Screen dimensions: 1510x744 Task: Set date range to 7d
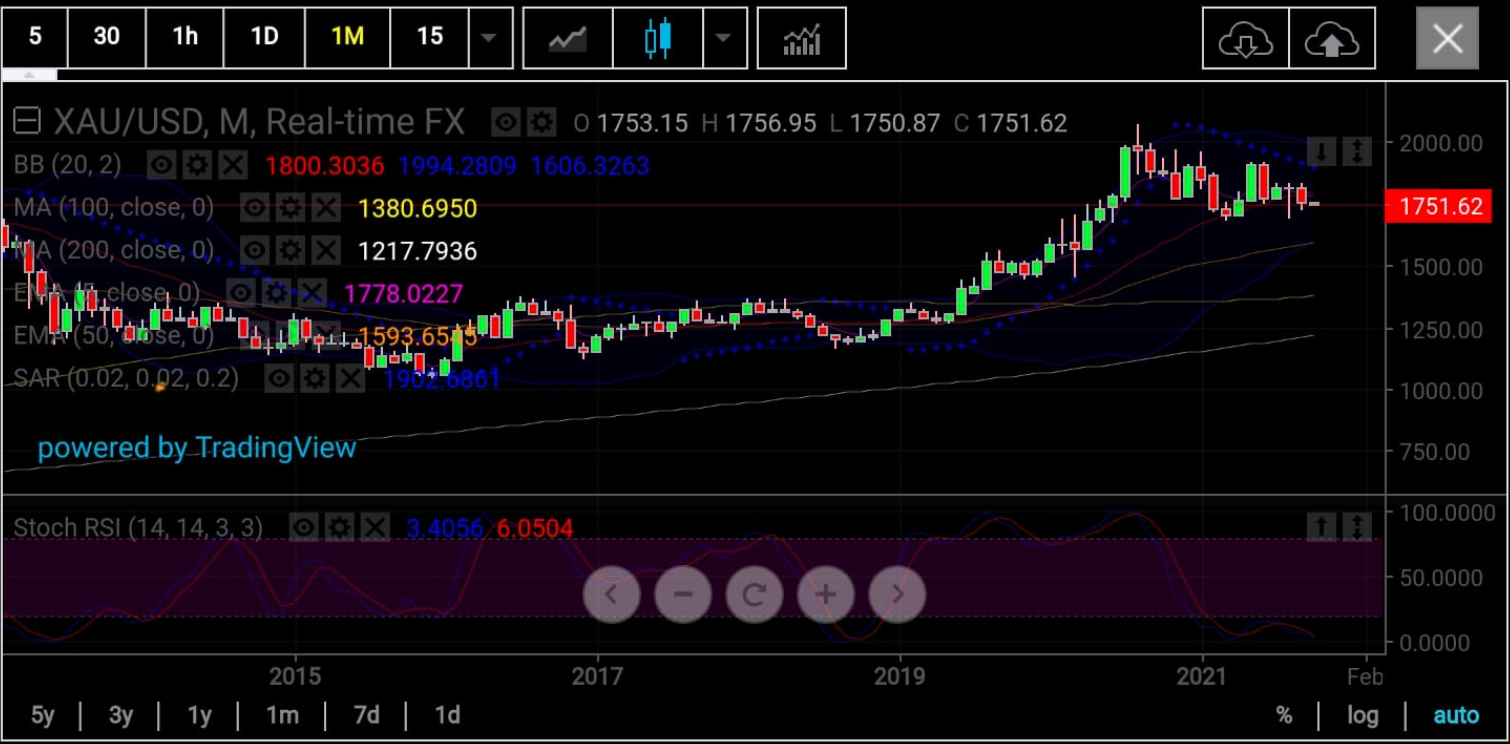tap(367, 715)
